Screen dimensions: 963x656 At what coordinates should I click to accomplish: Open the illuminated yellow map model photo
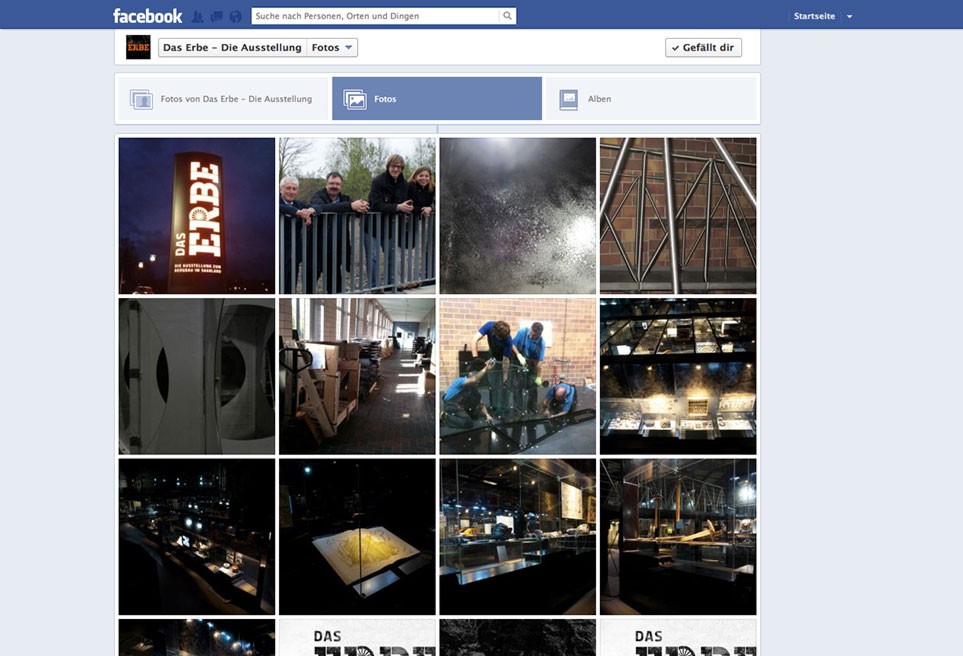coord(357,537)
